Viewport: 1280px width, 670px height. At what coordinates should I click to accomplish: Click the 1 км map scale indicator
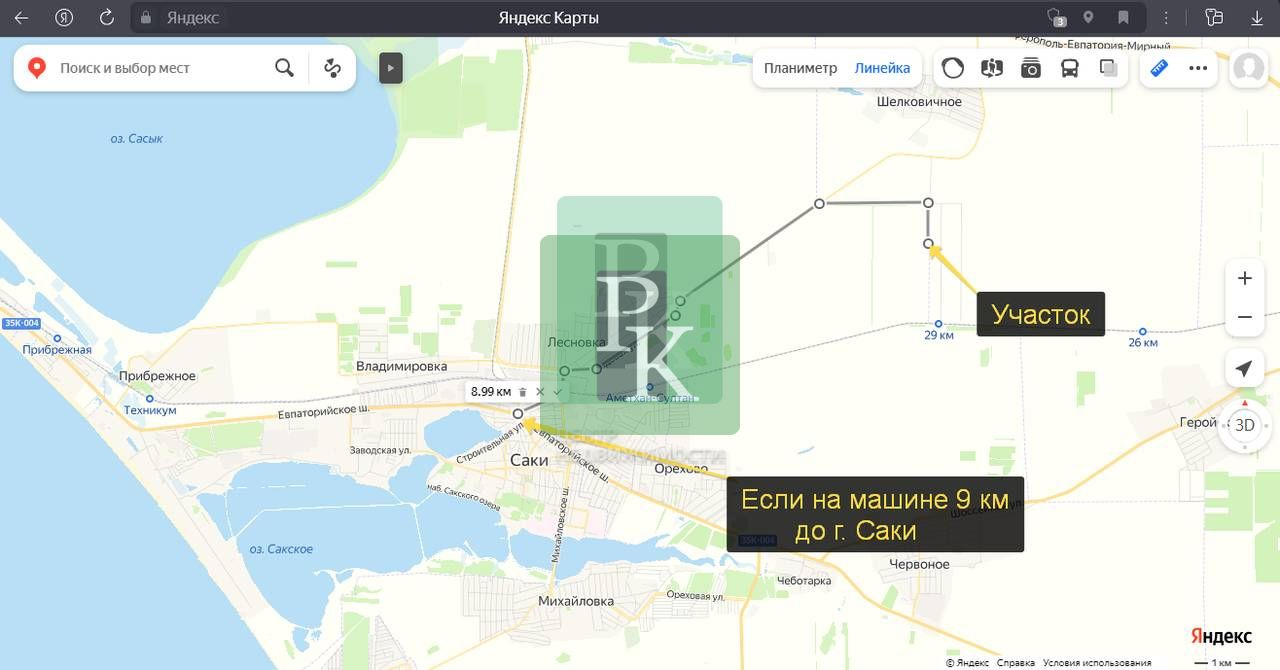pyautogui.click(x=1221, y=662)
